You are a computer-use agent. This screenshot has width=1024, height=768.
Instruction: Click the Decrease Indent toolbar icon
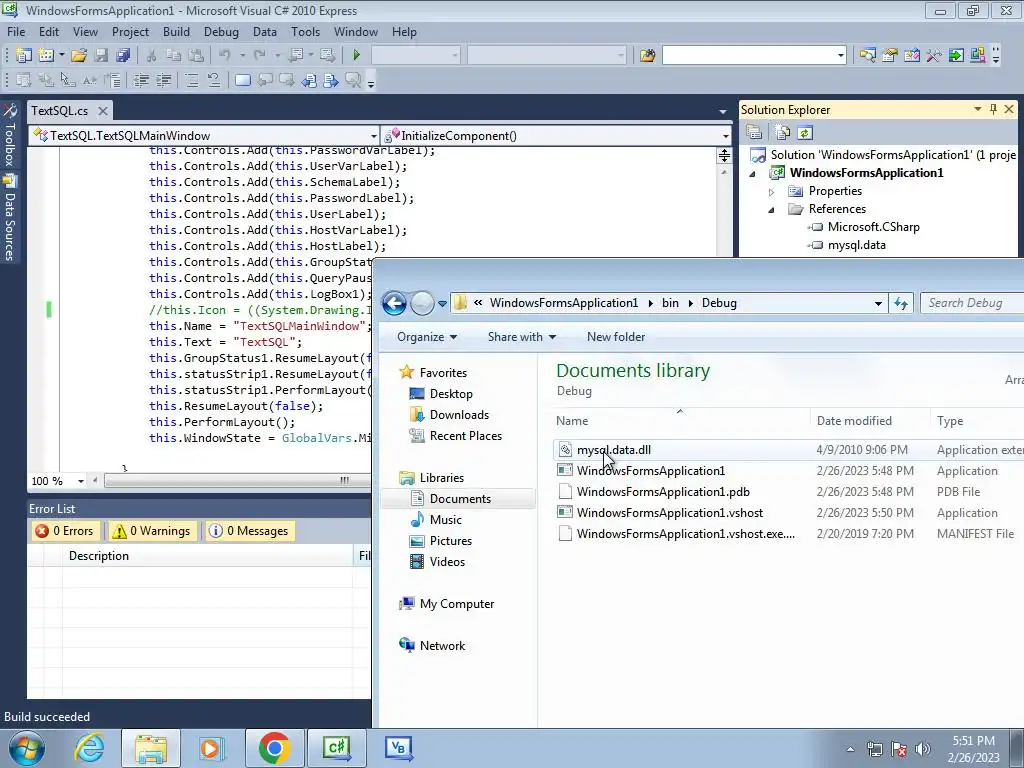pos(141,80)
